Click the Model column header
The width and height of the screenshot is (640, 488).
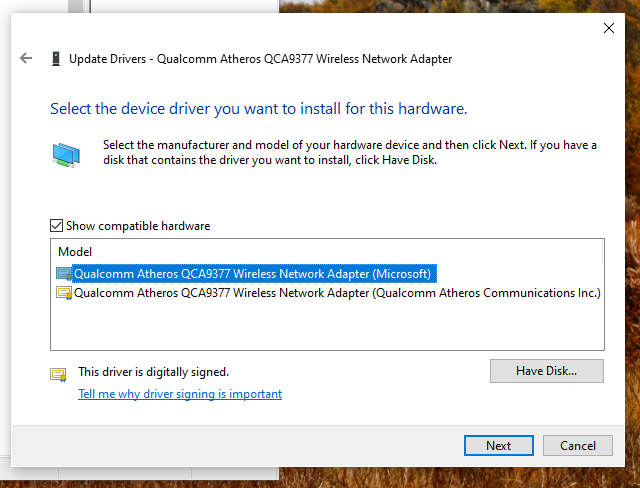pos(75,252)
